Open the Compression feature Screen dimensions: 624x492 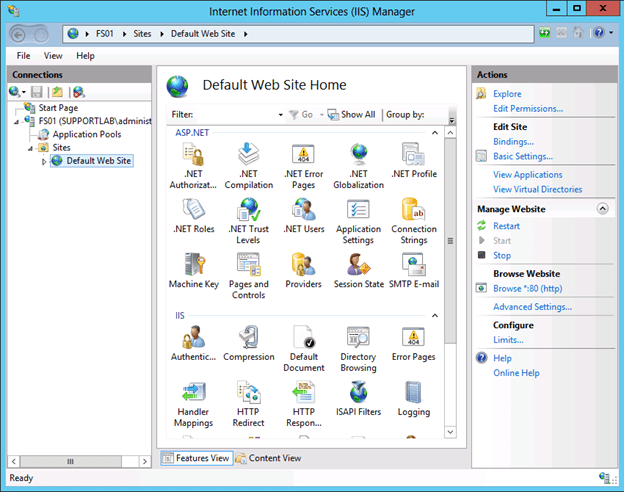pos(249,344)
